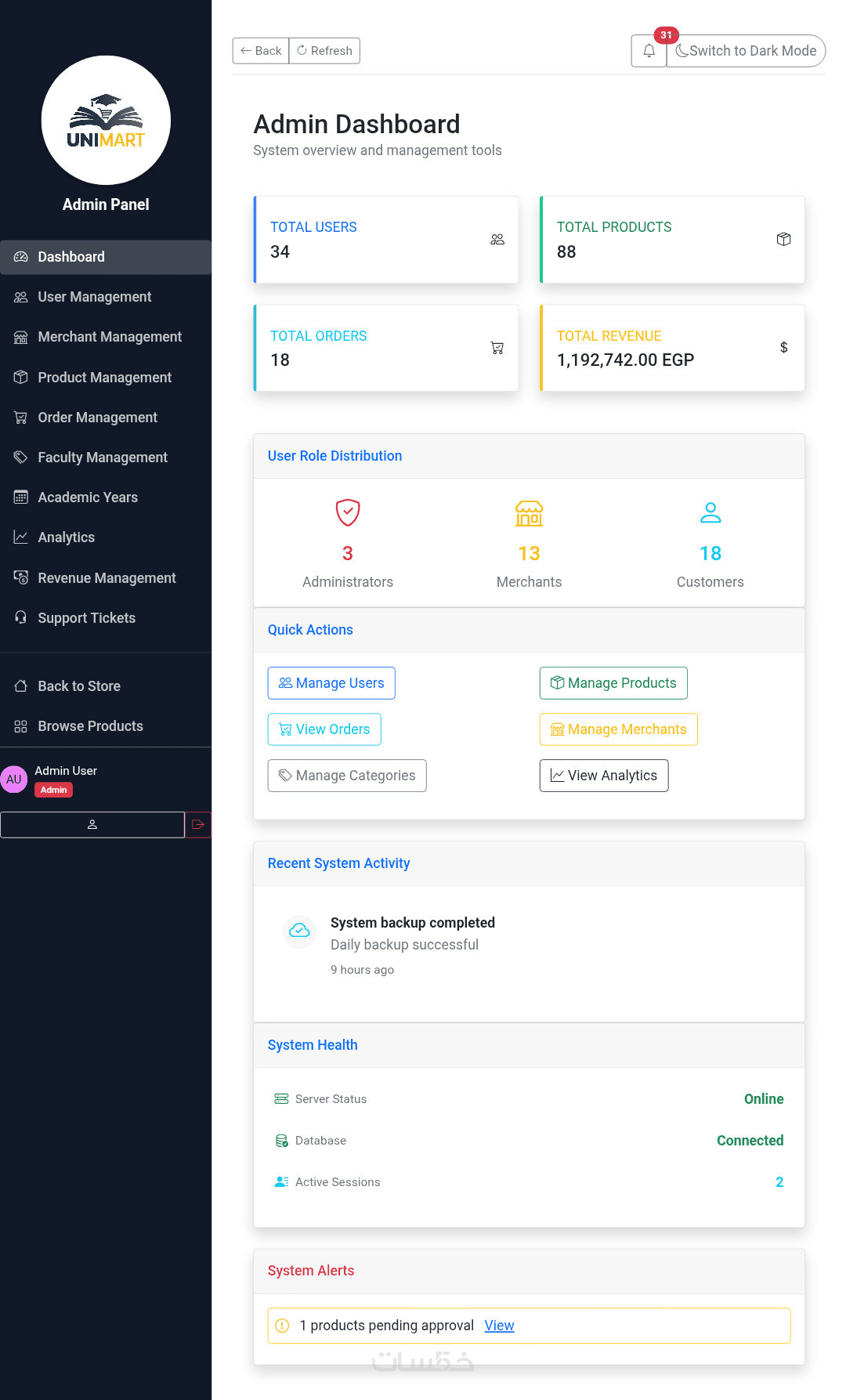This screenshot has width=846, height=1400.
Task: Go Back to Store
Action: [106, 686]
